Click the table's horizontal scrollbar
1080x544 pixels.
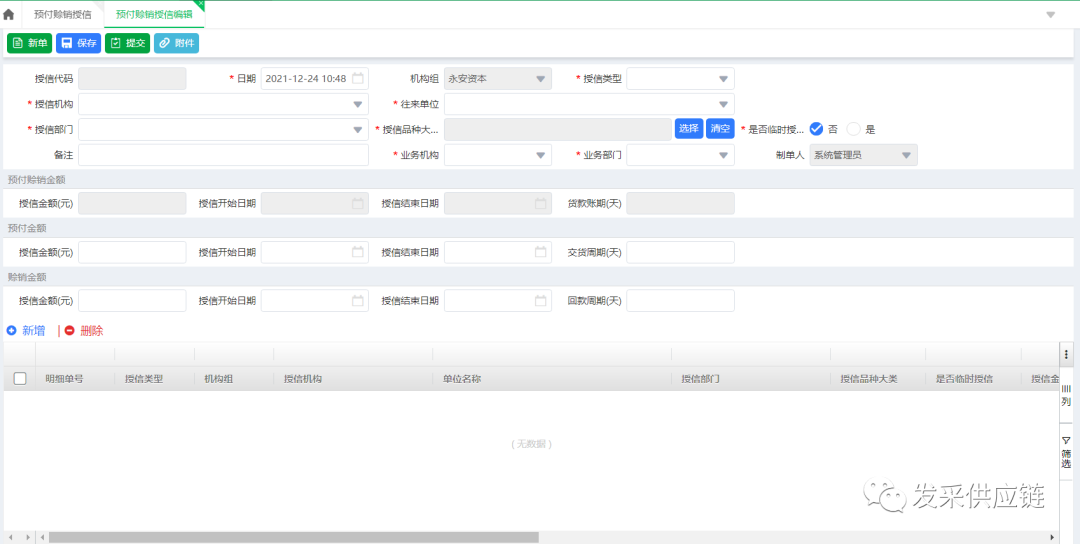point(293,537)
